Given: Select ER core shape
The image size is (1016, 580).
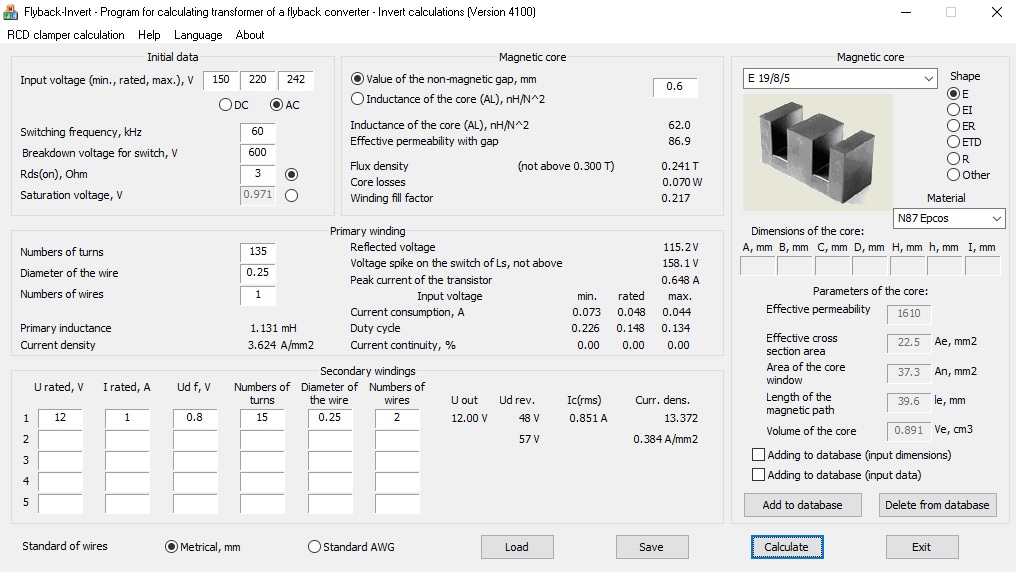Looking at the screenshot, I should coord(953,126).
